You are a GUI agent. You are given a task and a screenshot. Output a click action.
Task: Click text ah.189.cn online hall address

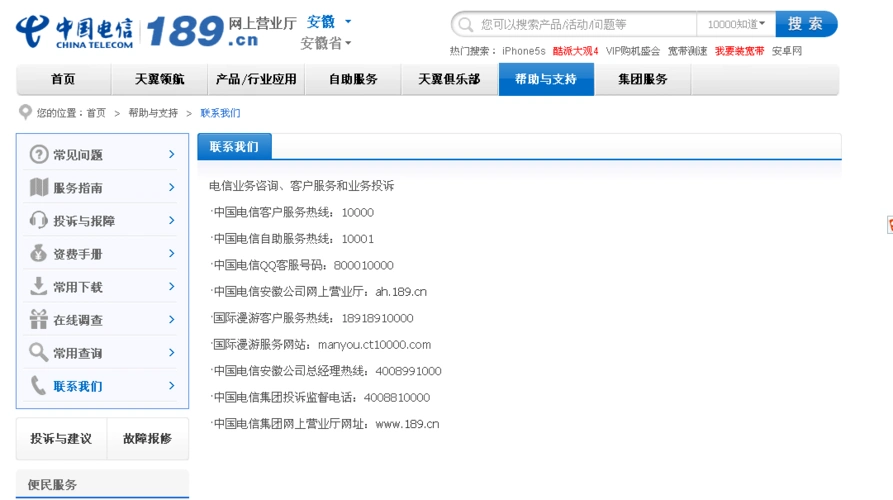tap(401, 292)
